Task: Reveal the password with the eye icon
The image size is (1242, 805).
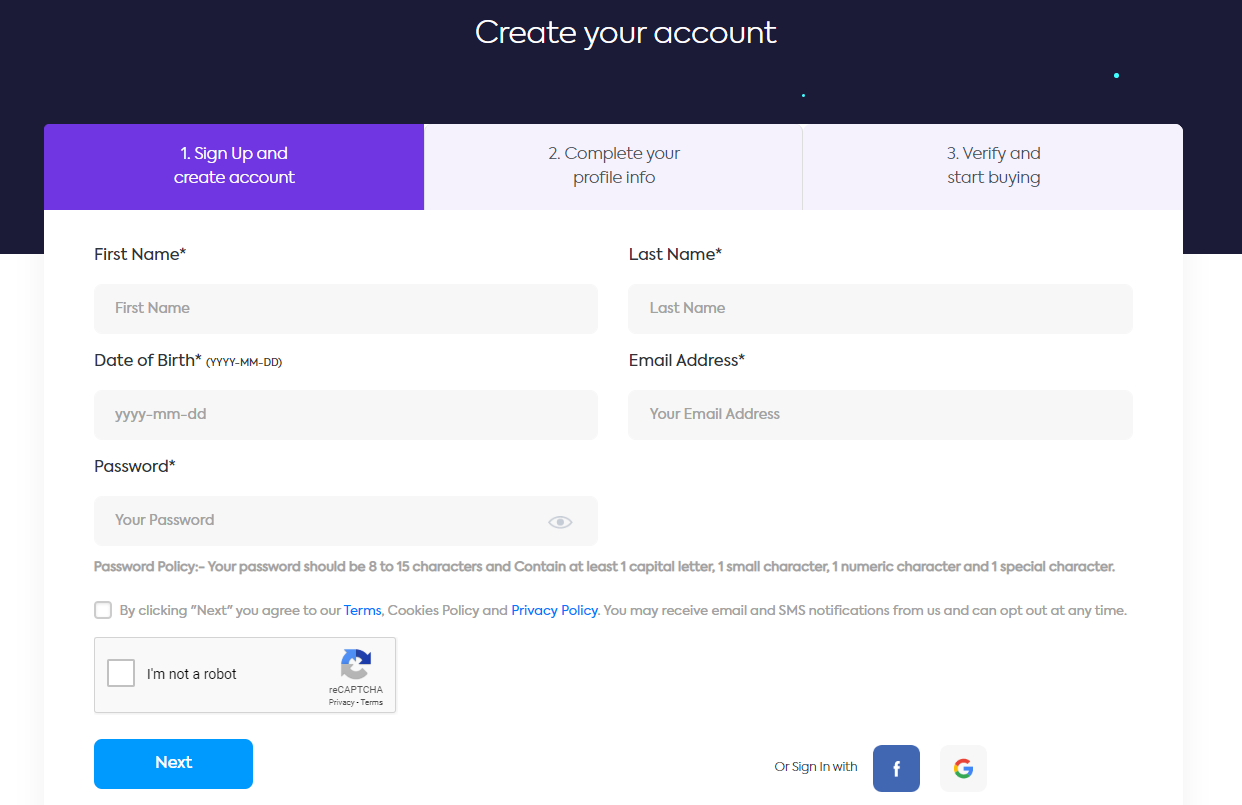Action: [x=559, y=521]
